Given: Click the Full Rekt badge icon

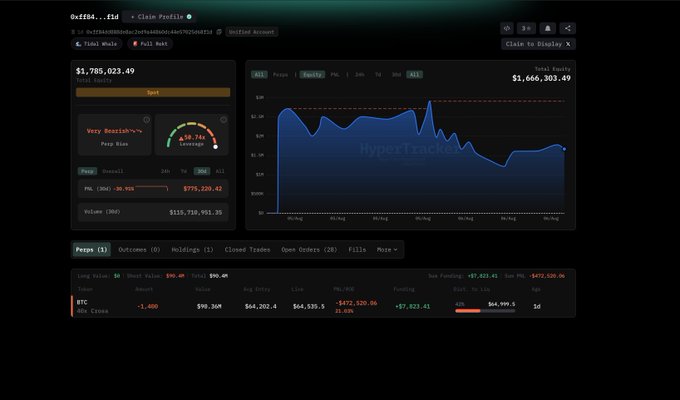Looking at the screenshot, I should [x=135, y=44].
